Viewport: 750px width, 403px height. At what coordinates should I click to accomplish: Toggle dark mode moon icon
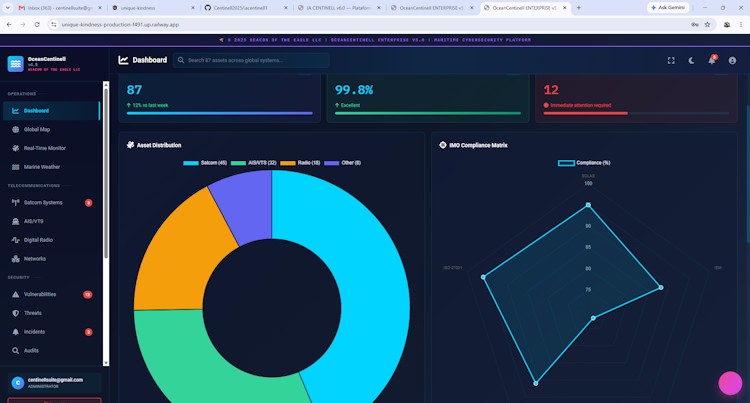(692, 60)
